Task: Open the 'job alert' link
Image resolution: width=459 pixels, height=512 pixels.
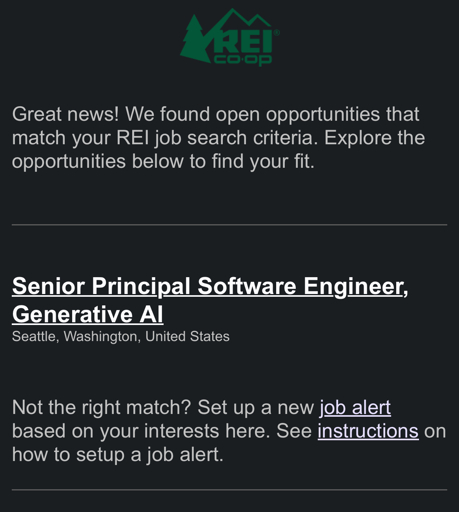Action: 355,407
